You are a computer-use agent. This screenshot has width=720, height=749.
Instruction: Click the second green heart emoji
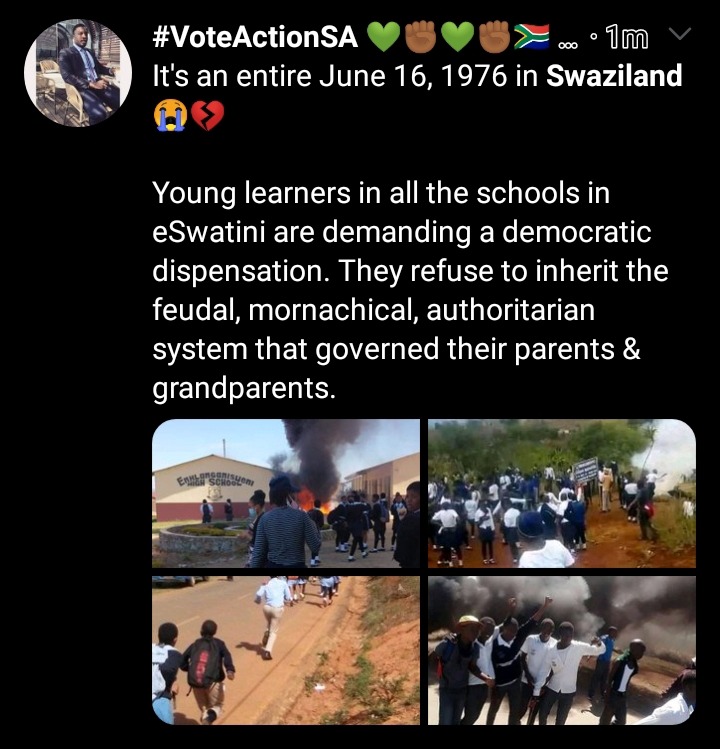[458, 37]
